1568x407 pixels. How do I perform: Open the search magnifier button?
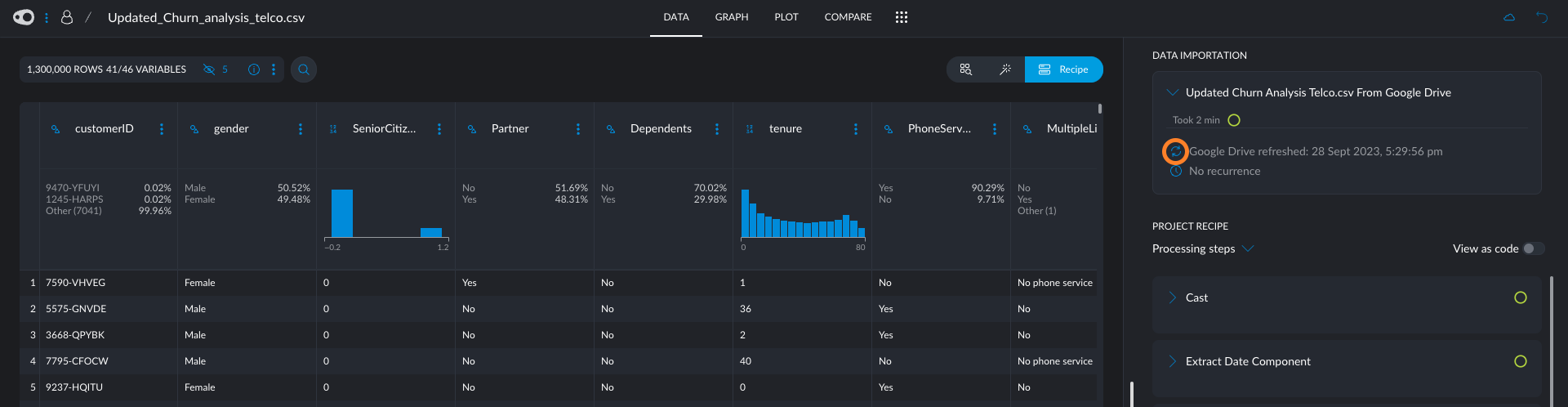click(304, 69)
